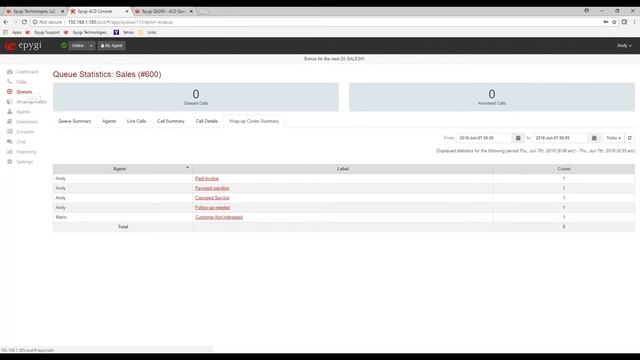Screen dimensions: 640x360
Task: Open the Epygi Support bookmark
Action: click(x=42, y=32)
